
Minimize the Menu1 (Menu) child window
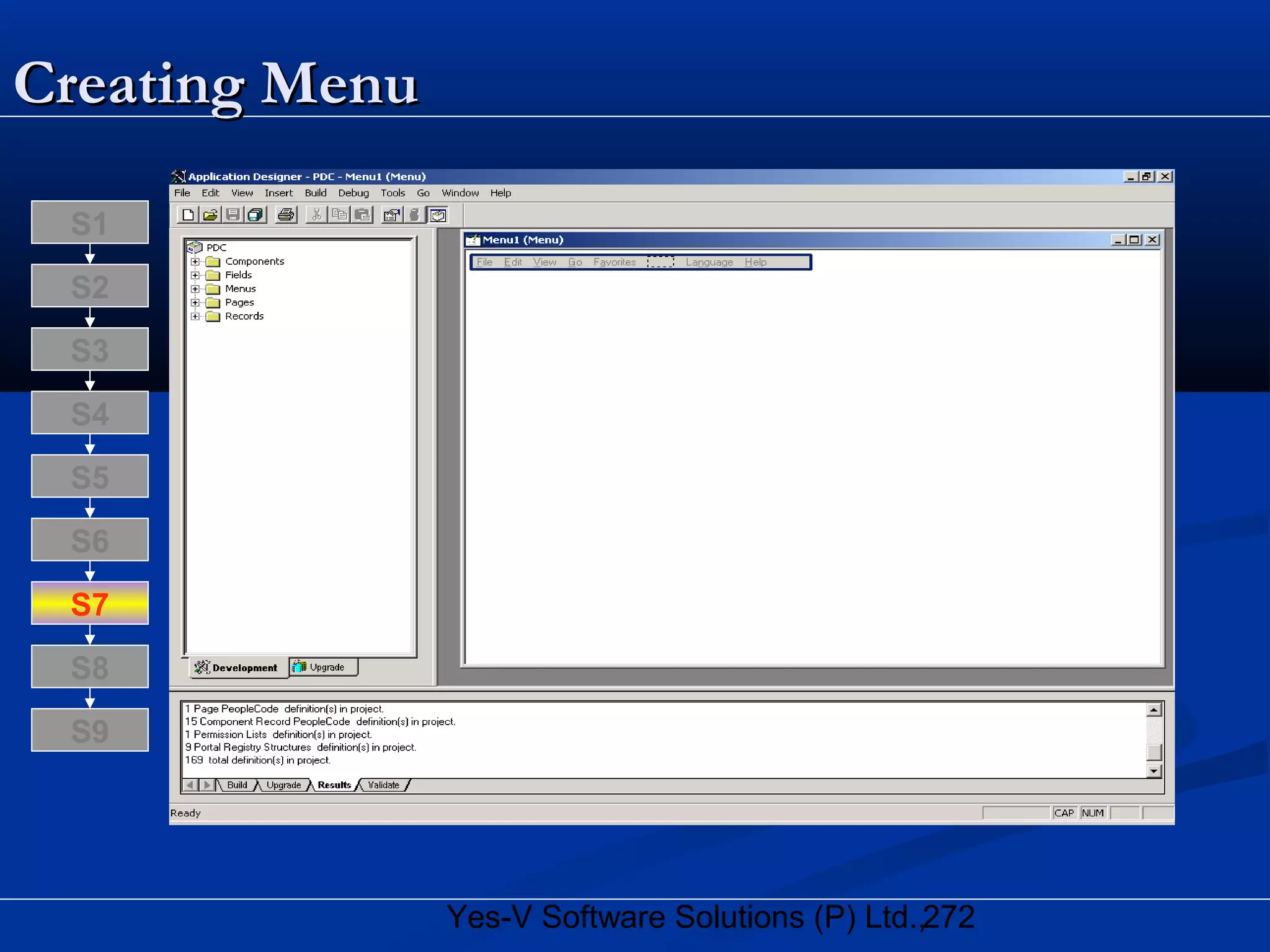(x=1119, y=240)
